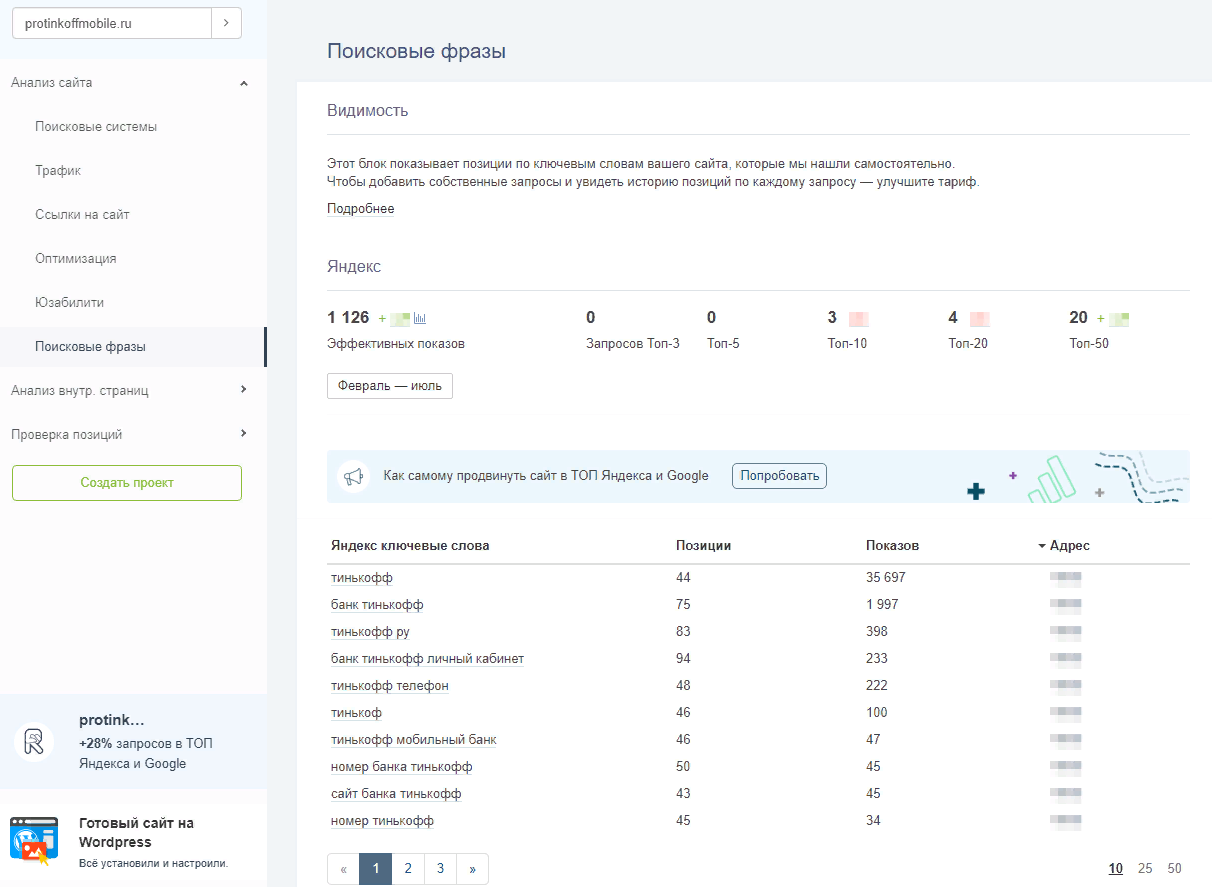This screenshot has width=1212, height=887.
Task: Open Ссылки на сайт menu item
Action: pyautogui.click(x=82, y=215)
